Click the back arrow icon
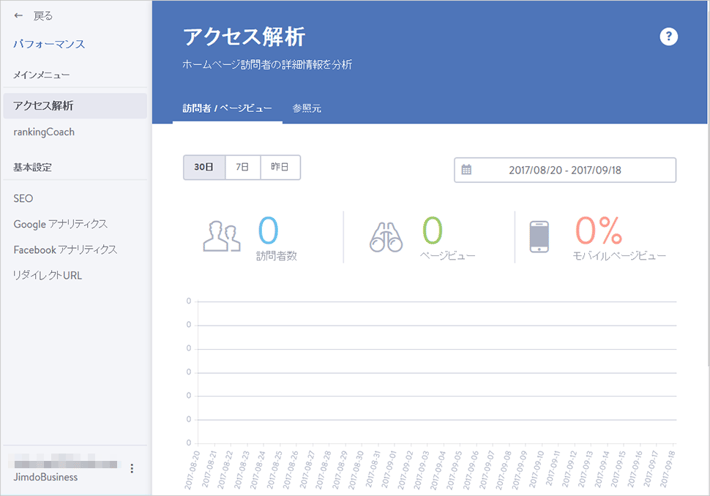The width and height of the screenshot is (710, 496). pyautogui.click(x=18, y=16)
